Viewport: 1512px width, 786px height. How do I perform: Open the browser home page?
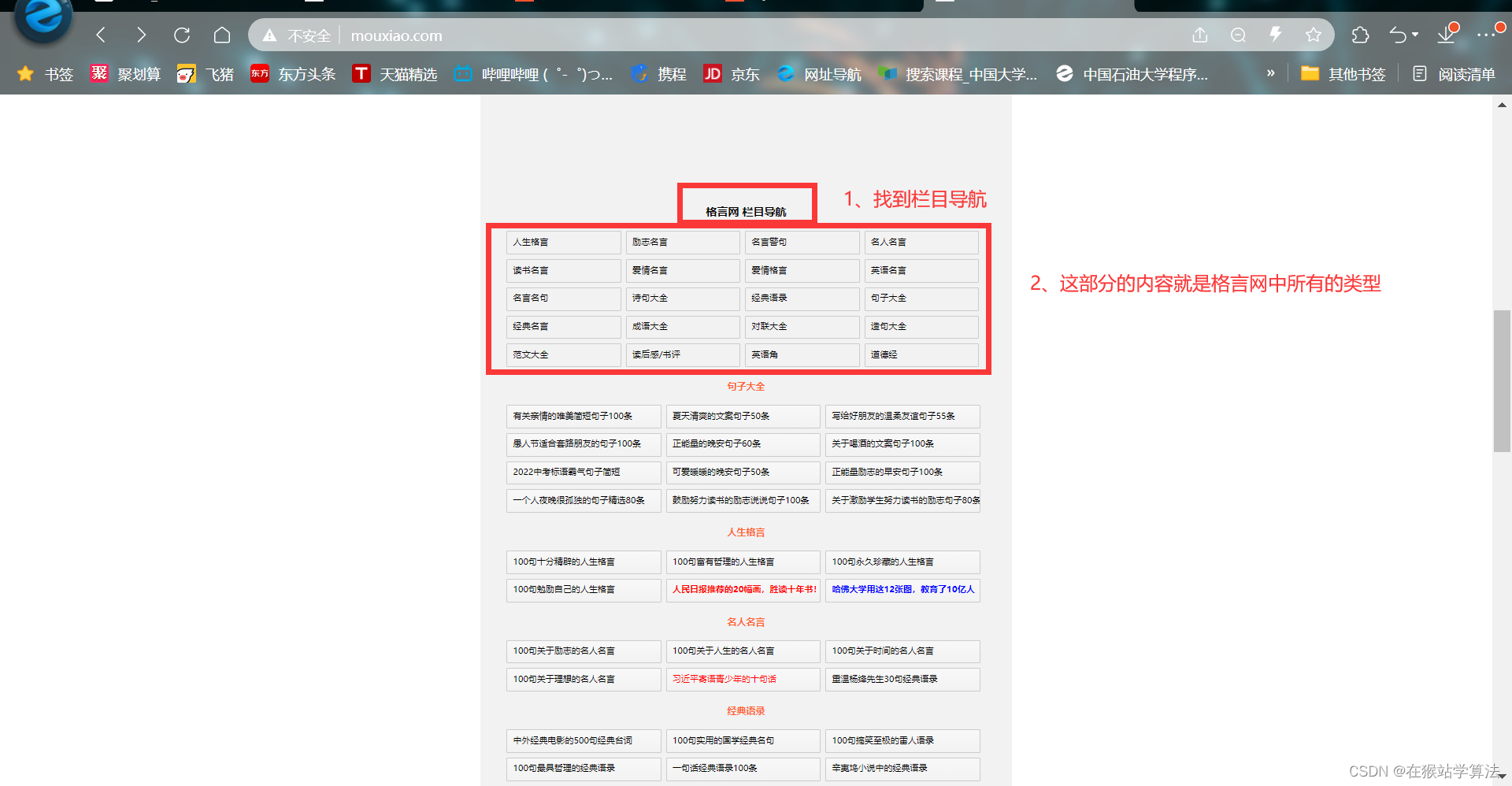(222, 35)
